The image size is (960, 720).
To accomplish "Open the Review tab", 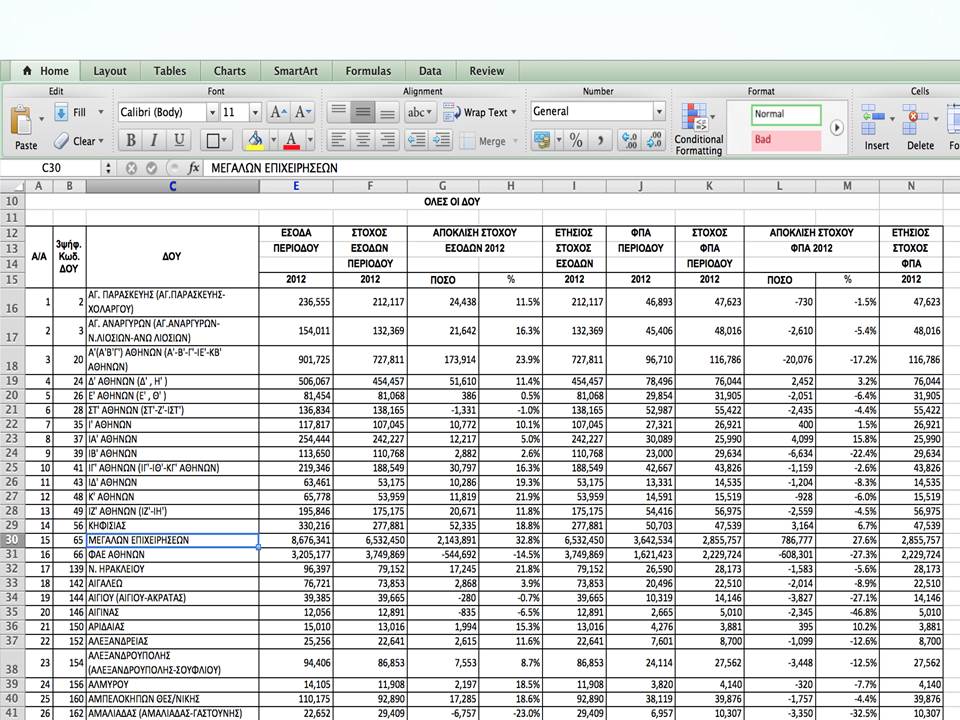I will (487, 71).
